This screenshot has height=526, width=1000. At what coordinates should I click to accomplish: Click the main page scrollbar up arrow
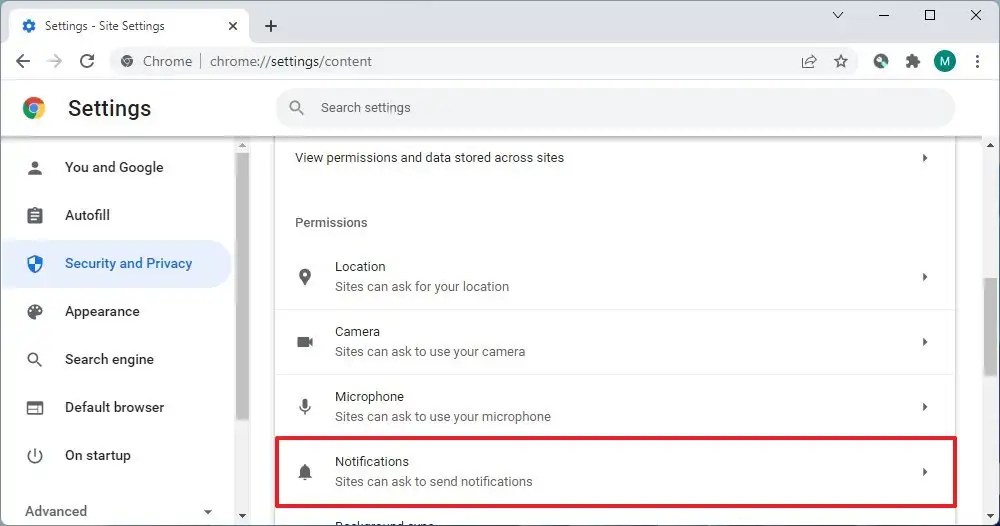coord(990,145)
